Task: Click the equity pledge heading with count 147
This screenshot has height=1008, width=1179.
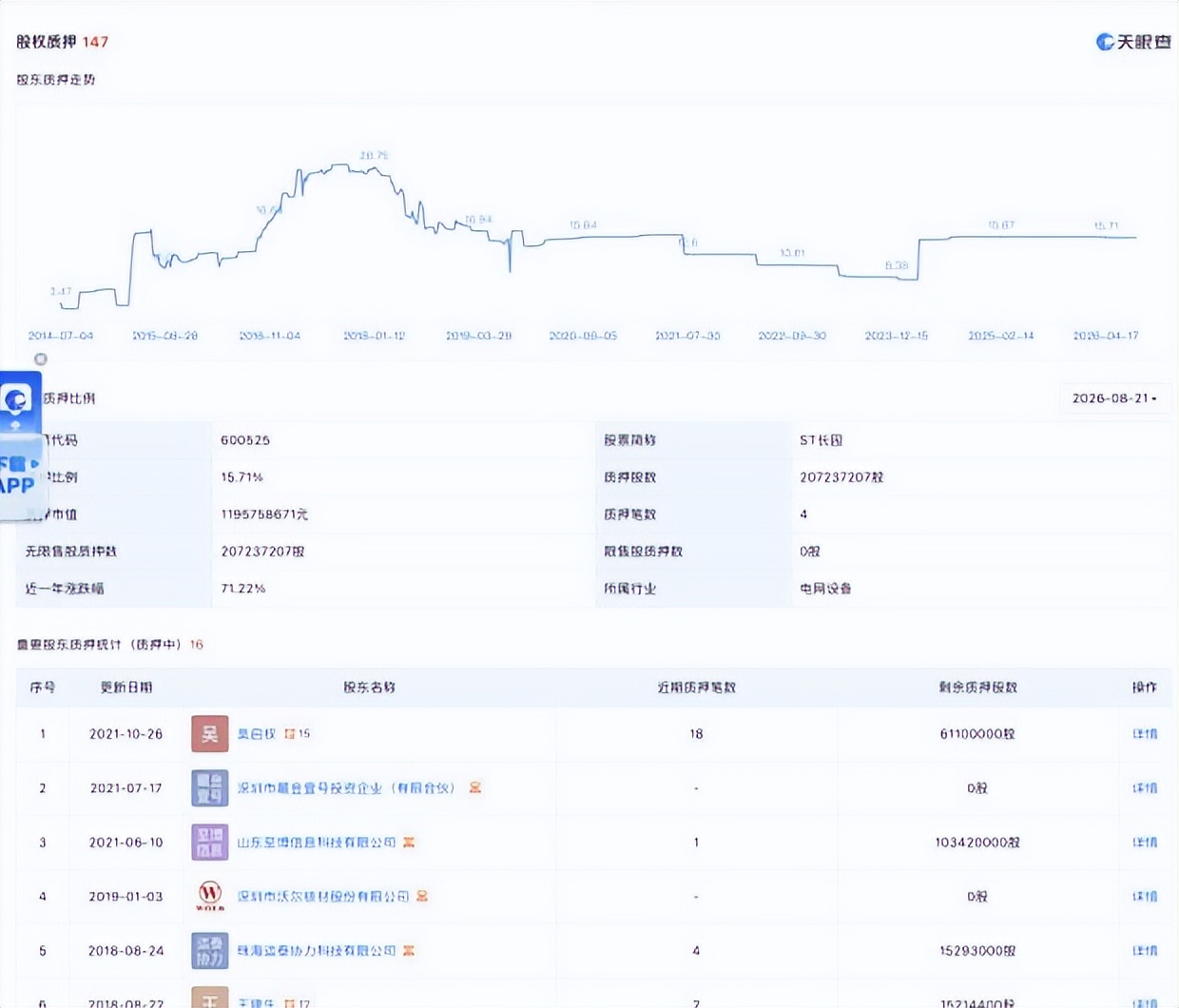Action: coord(62,42)
